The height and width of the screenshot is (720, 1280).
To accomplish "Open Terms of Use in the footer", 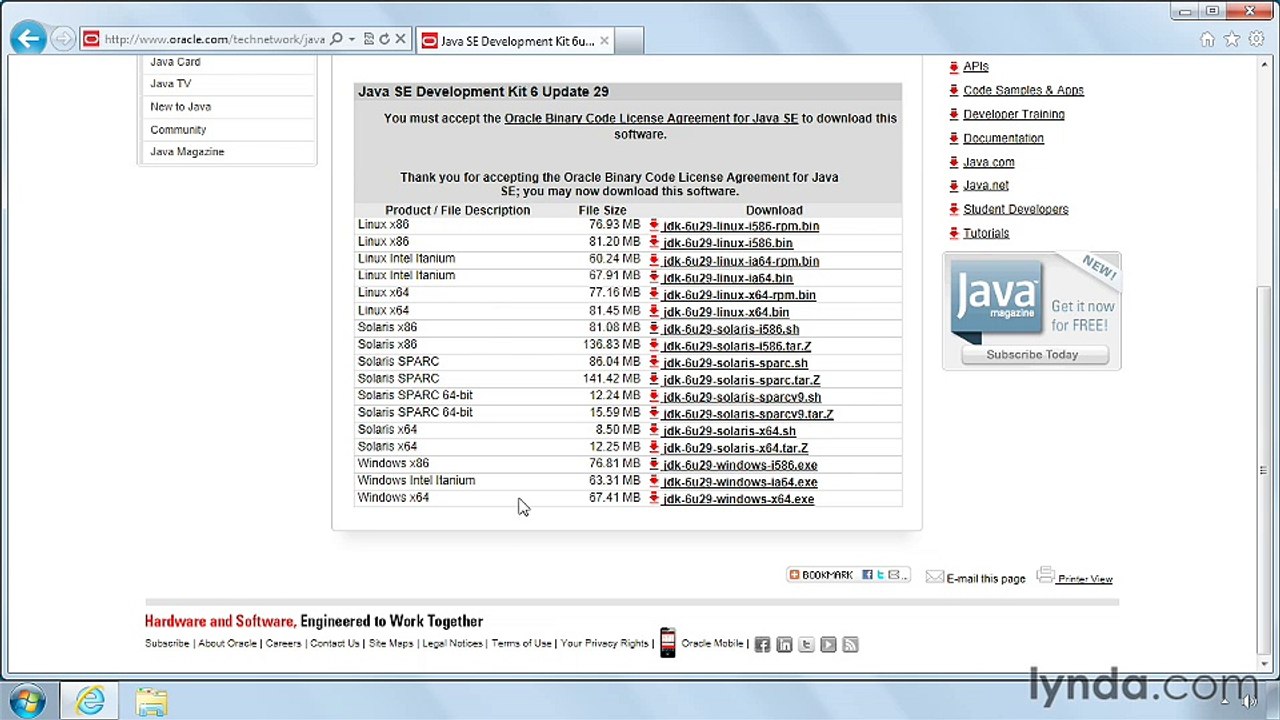I will 521,644.
